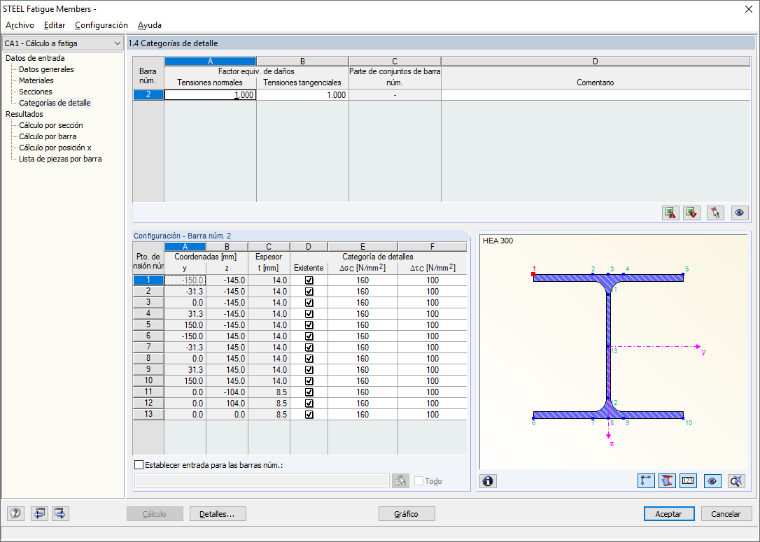
Task: Select Cálculo por sección tree item
Action: pos(51,125)
